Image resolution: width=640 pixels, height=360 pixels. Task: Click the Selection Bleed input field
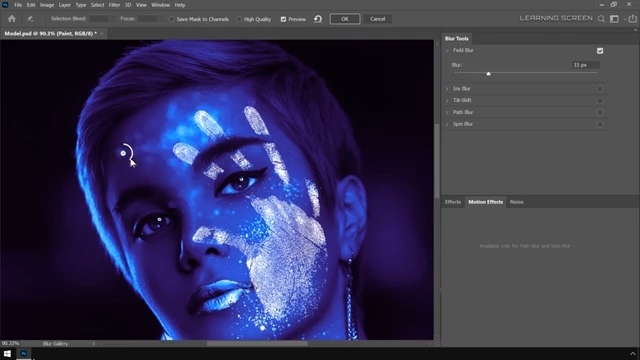coord(99,19)
